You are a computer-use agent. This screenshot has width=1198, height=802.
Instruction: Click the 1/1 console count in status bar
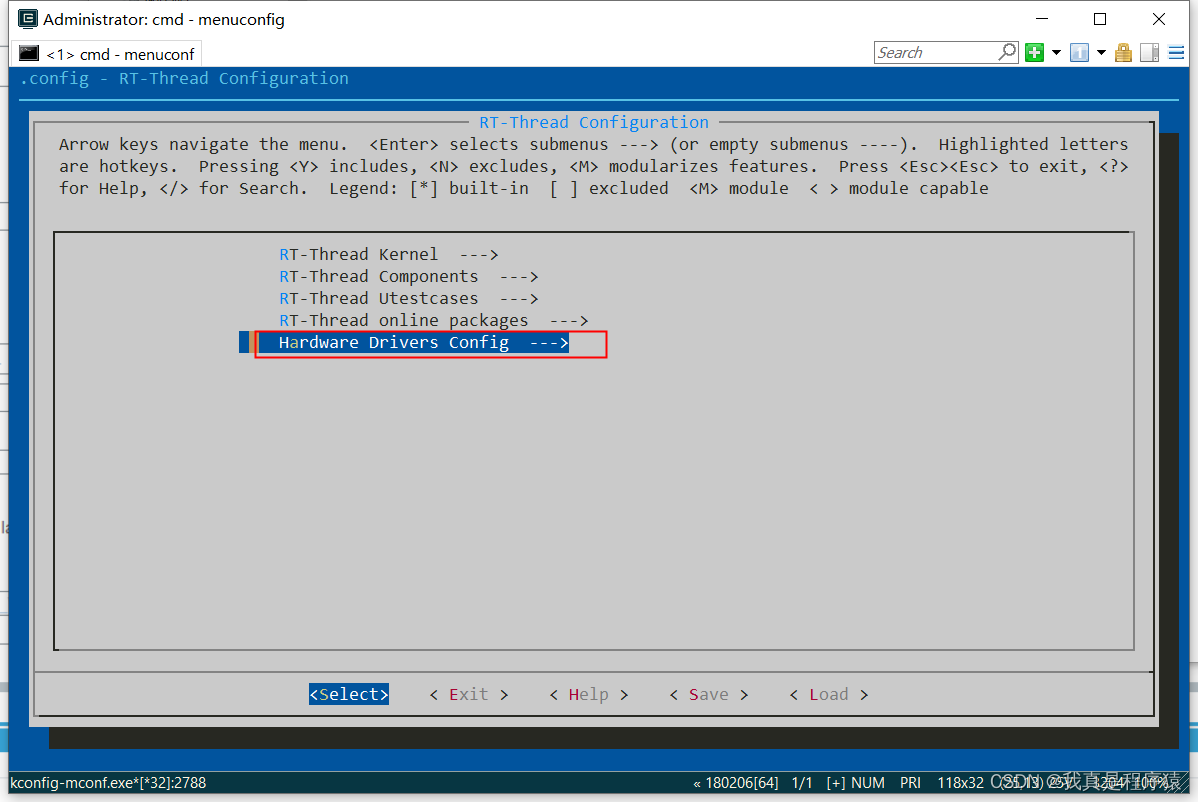click(x=801, y=783)
